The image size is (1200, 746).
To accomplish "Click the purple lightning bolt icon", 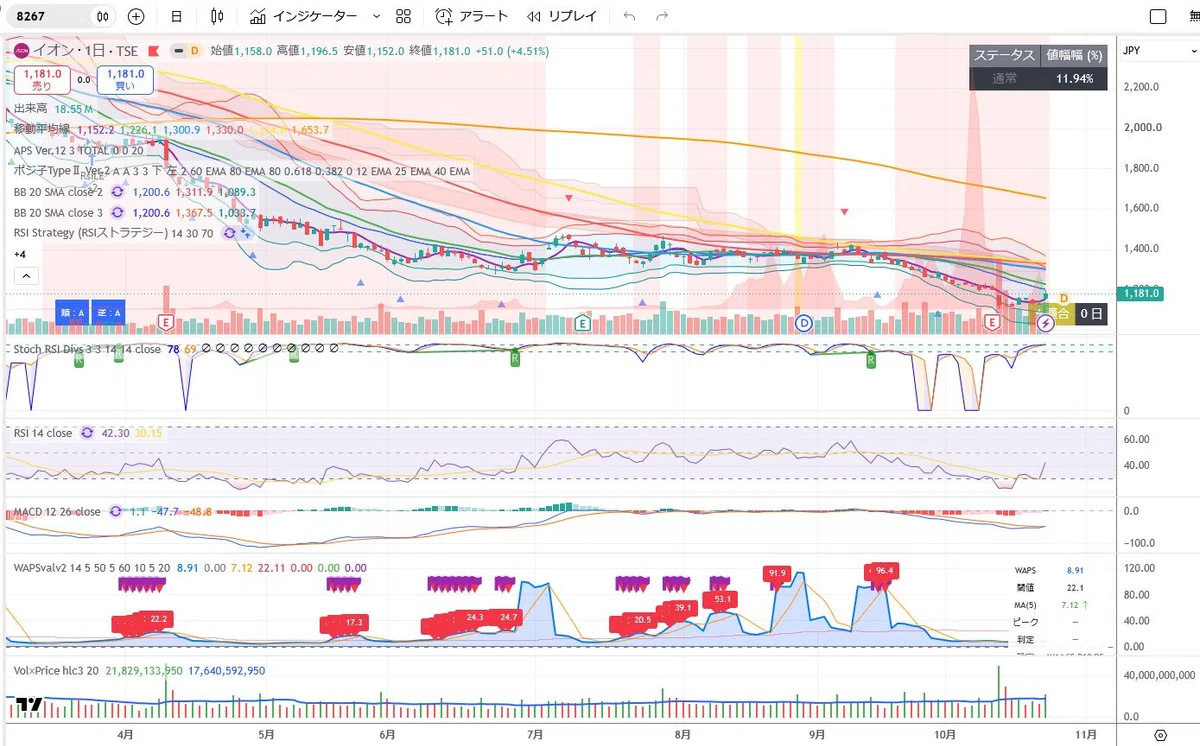I will tap(1045, 323).
